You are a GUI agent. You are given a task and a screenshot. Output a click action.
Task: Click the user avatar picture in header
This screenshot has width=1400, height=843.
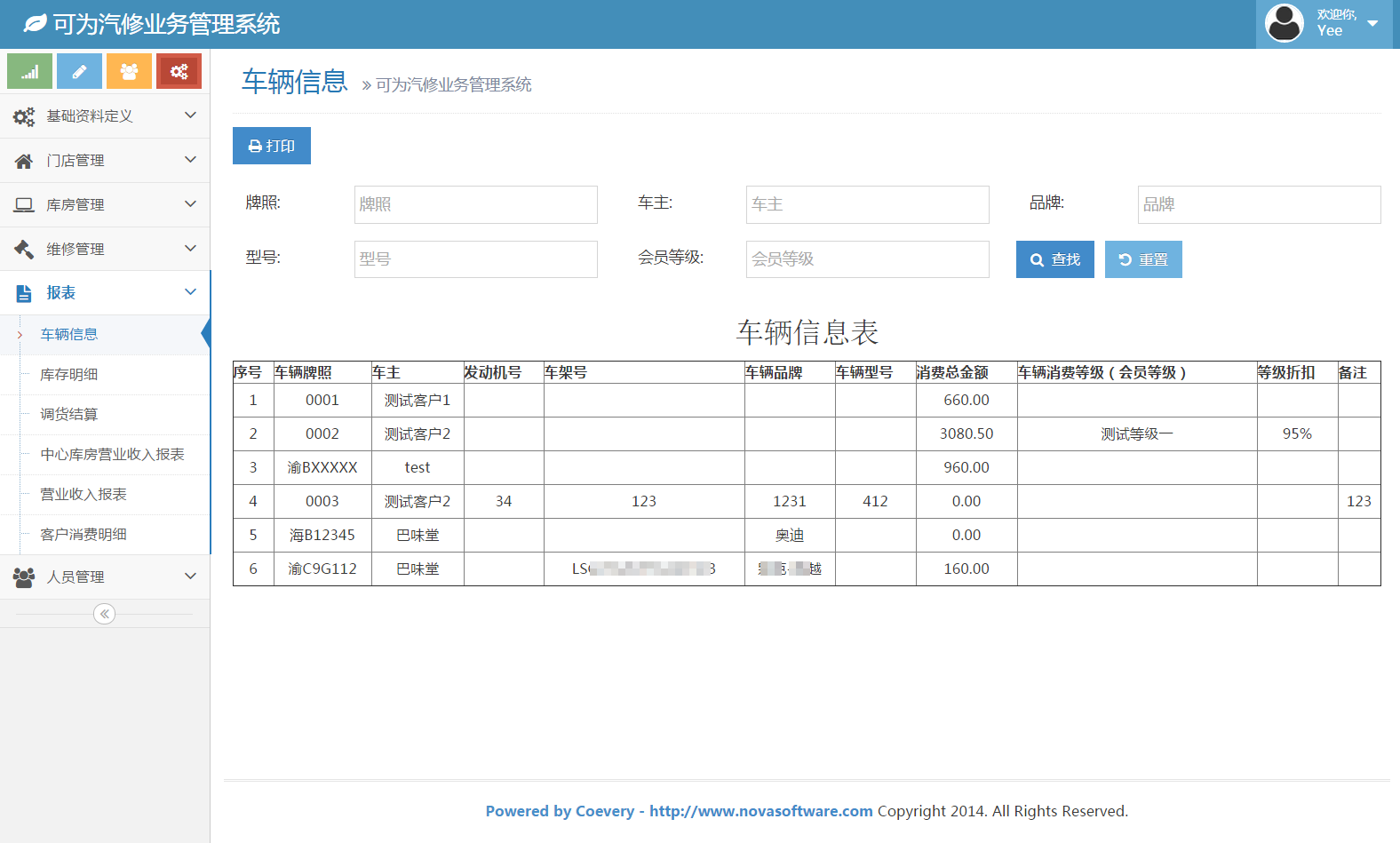pyautogui.click(x=1284, y=23)
